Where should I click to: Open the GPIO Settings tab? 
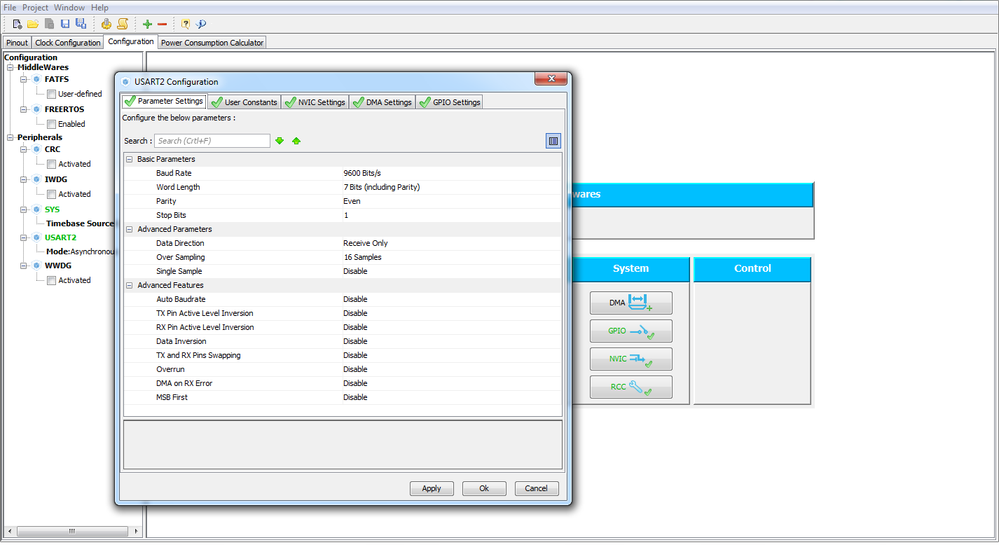pos(450,102)
